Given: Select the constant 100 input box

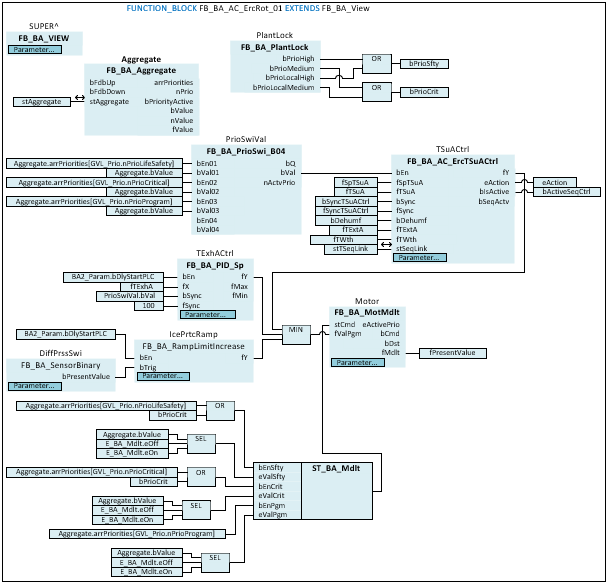Looking at the screenshot, I should pos(149,306).
